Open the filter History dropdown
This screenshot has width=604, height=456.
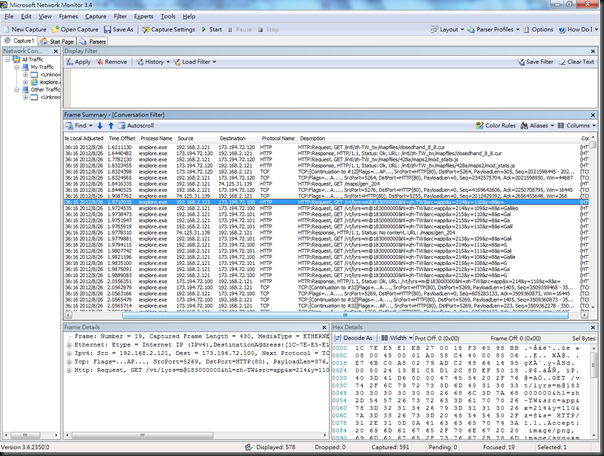coord(153,62)
